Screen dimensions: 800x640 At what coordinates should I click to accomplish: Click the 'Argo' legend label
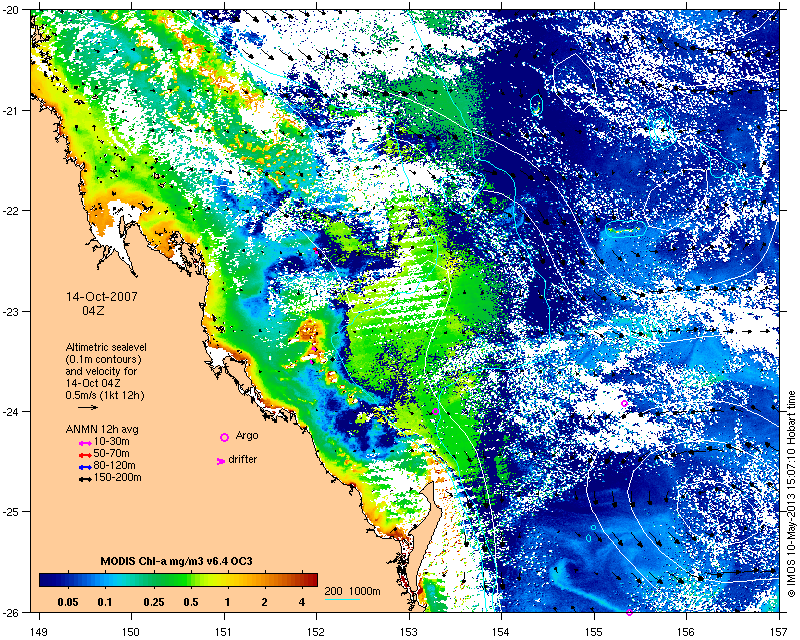(247, 435)
